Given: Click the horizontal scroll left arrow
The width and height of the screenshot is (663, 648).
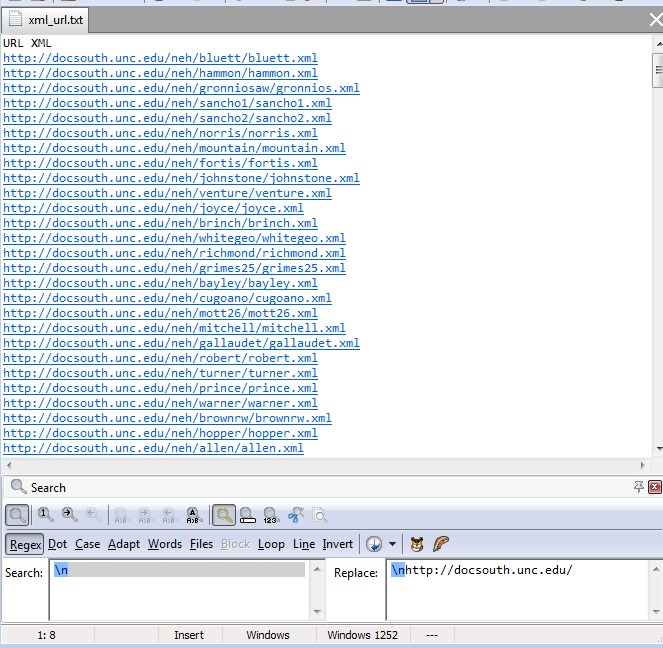Looking at the screenshot, I should [9, 465].
